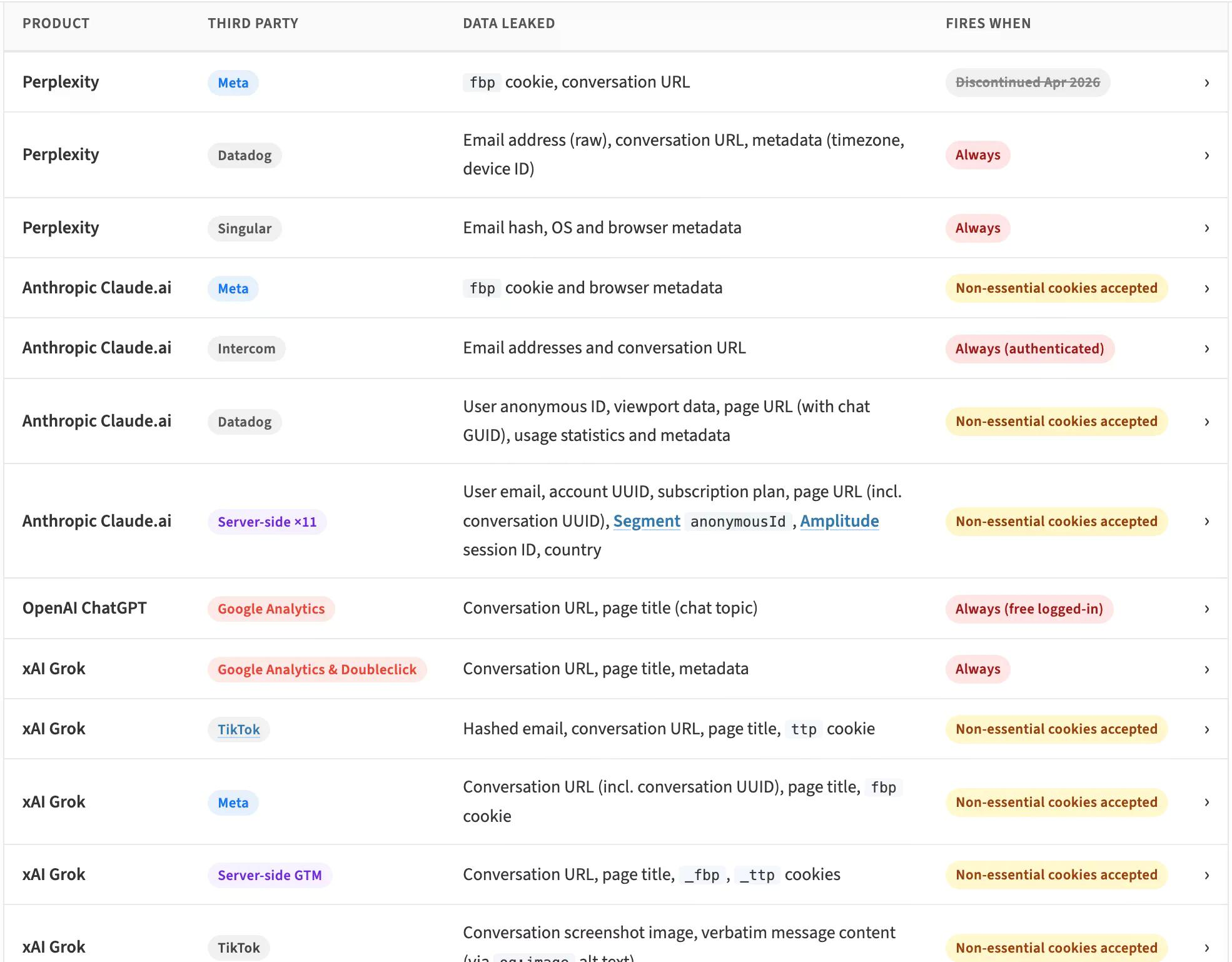Click the OpenAI ChatGPT product name
The width and height of the screenshot is (1232, 962).
tap(84, 608)
